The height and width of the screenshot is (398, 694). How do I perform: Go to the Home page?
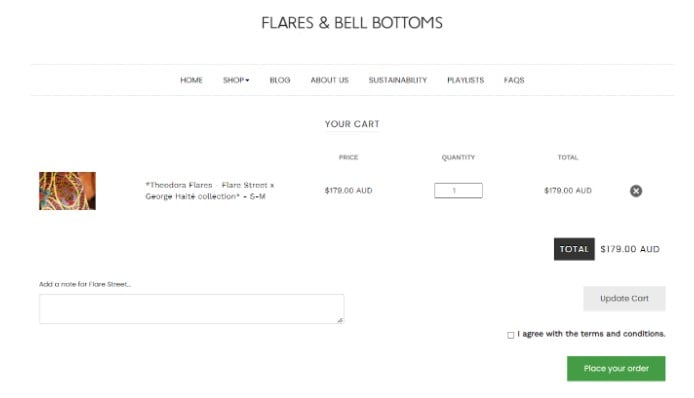pyautogui.click(x=191, y=80)
